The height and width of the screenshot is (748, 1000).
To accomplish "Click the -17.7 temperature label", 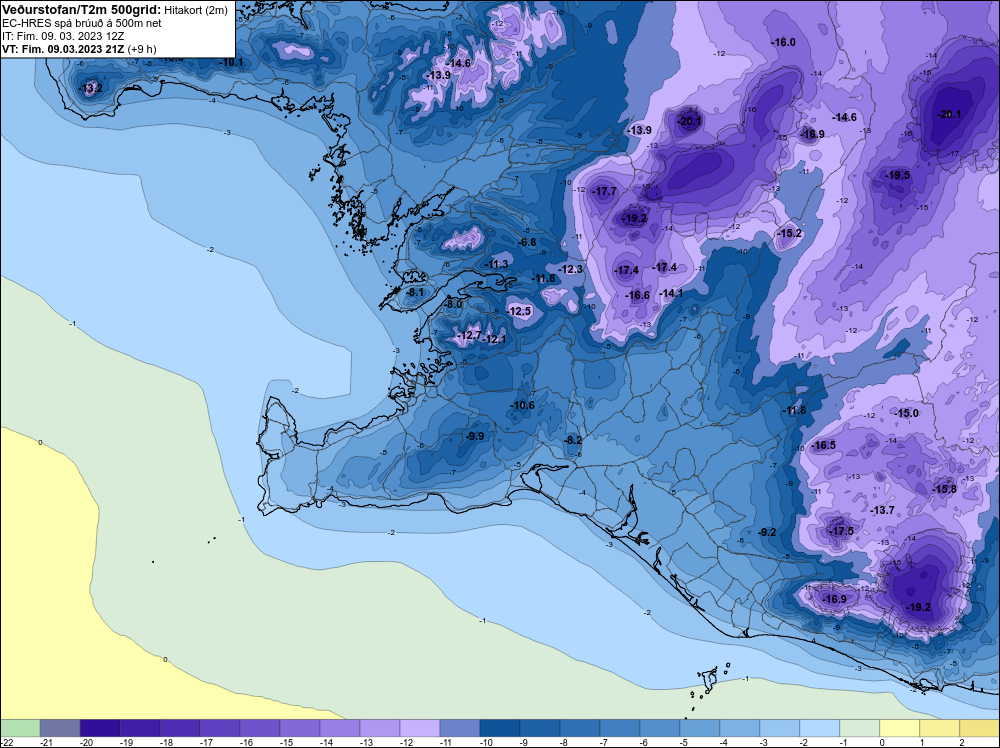I will [605, 191].
